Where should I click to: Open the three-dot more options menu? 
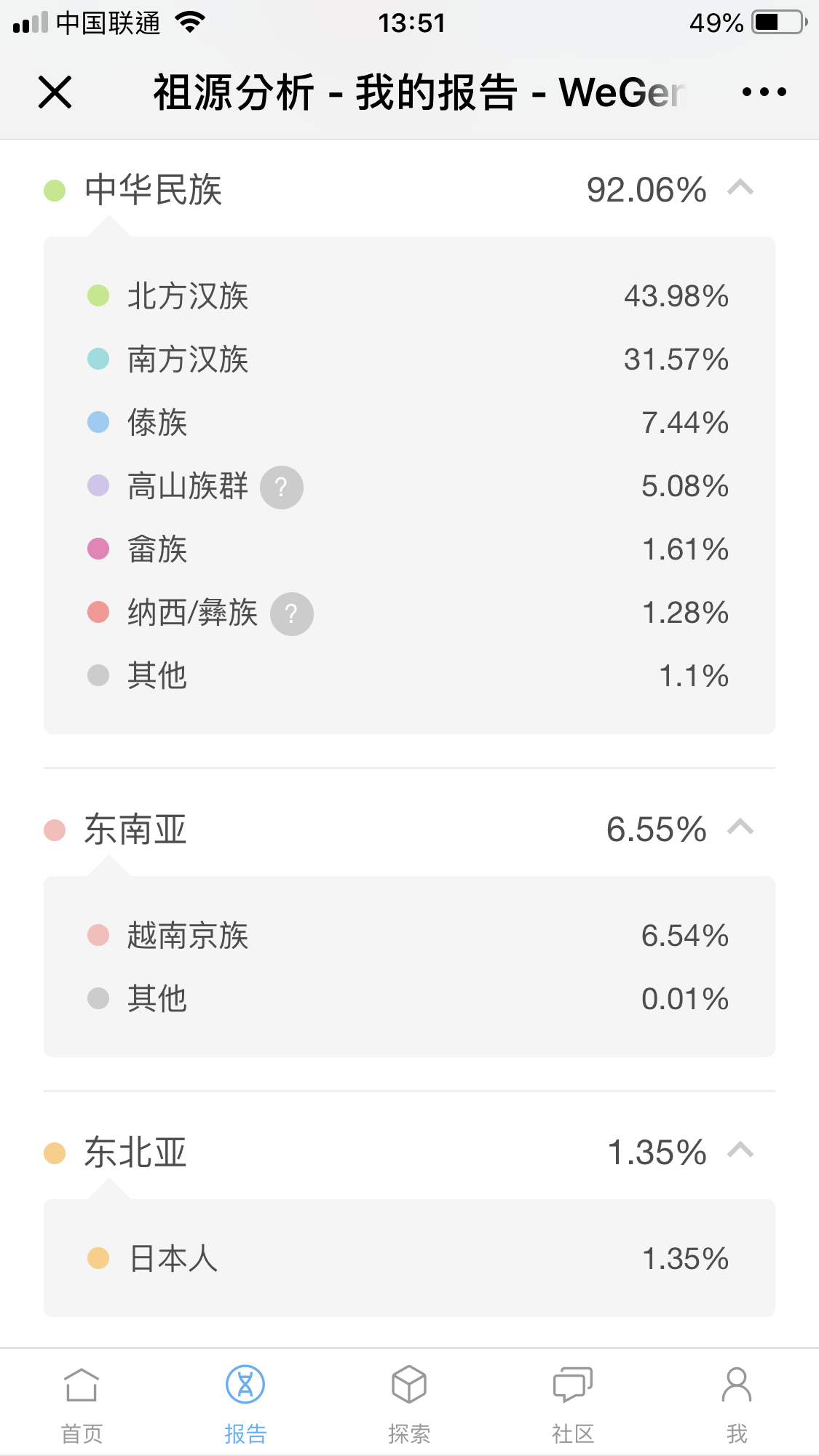764,92
